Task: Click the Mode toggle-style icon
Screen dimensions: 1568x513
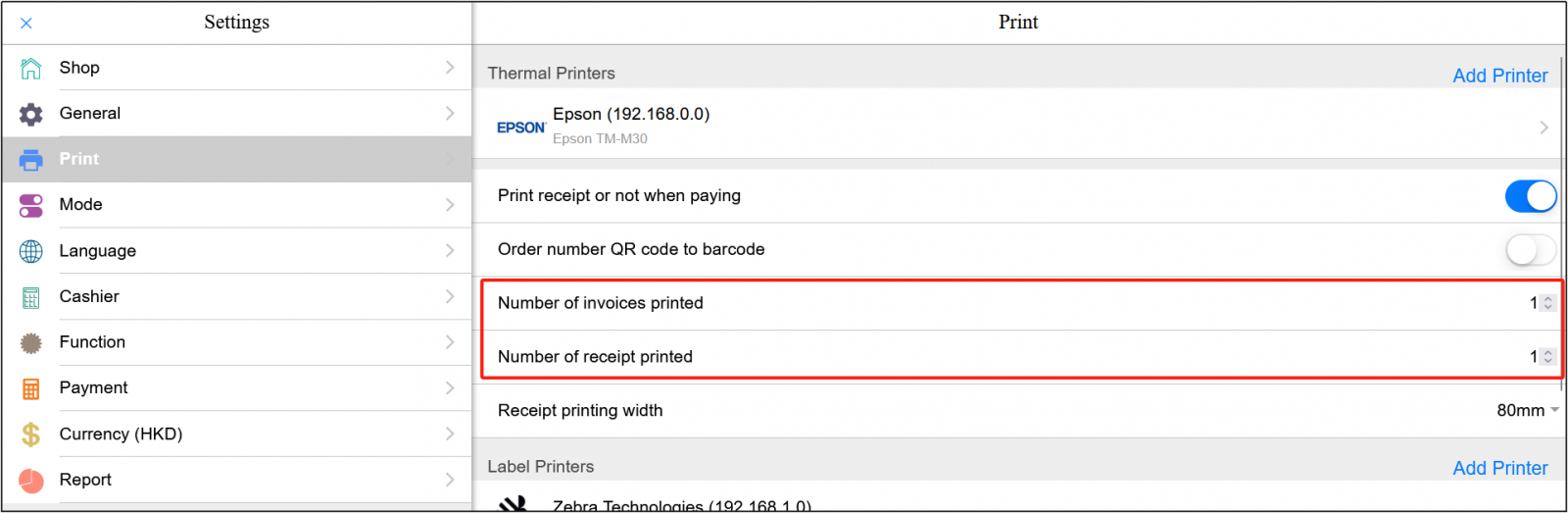Action: (31, 205)
